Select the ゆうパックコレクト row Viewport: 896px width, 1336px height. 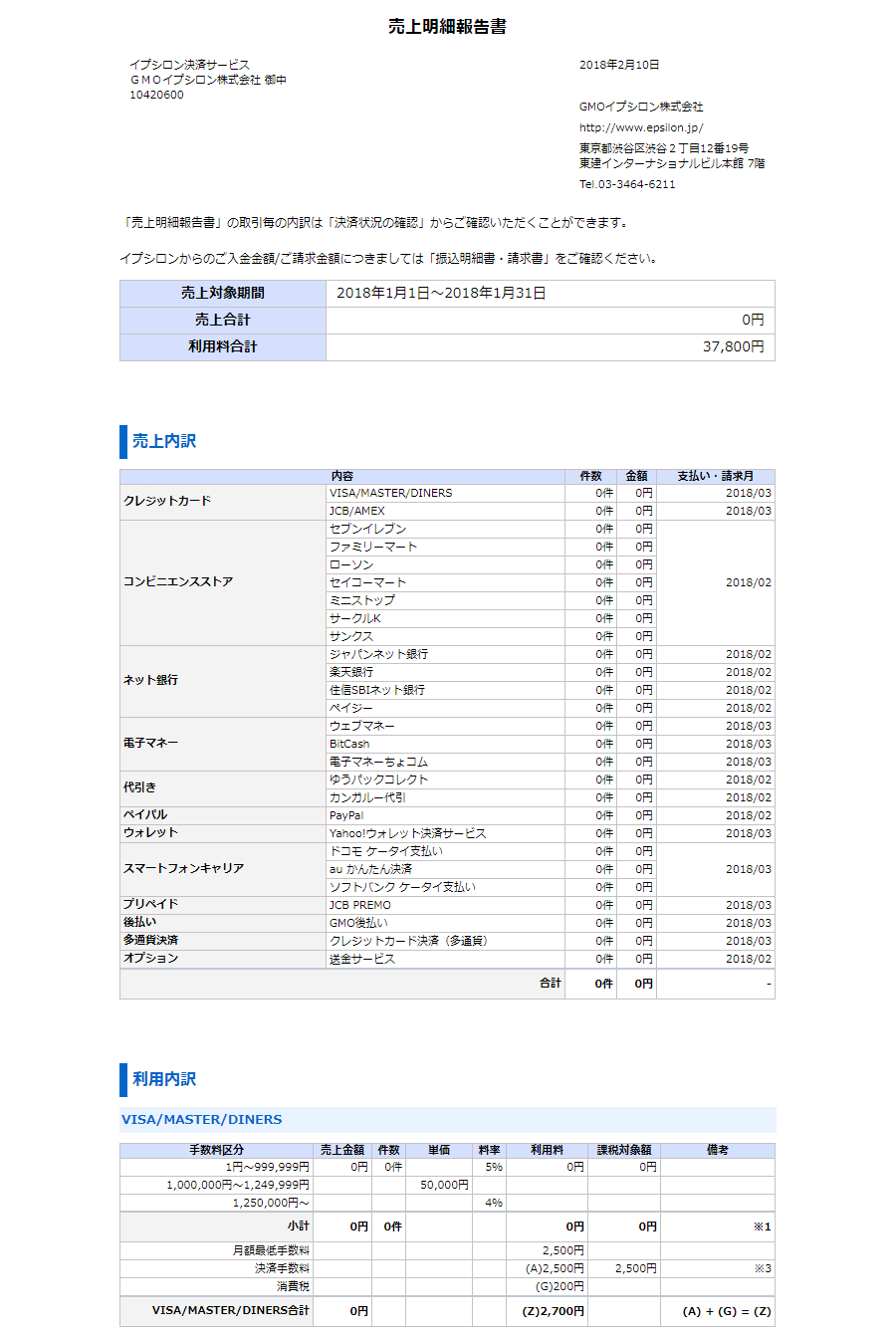551,780
